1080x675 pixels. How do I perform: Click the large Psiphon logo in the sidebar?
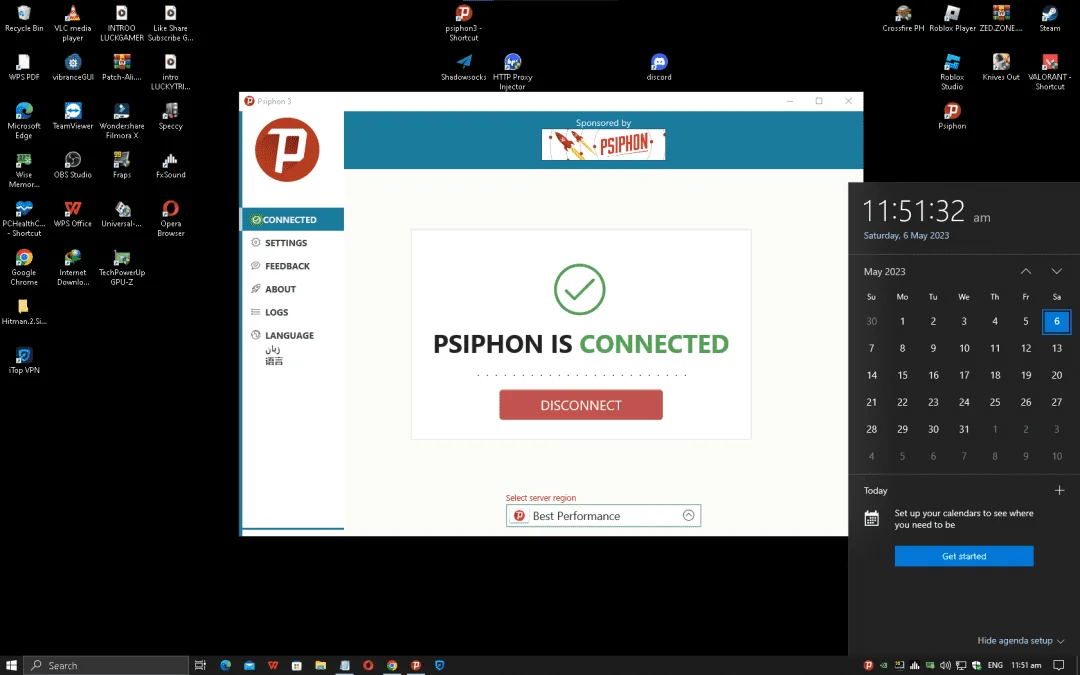287,150
